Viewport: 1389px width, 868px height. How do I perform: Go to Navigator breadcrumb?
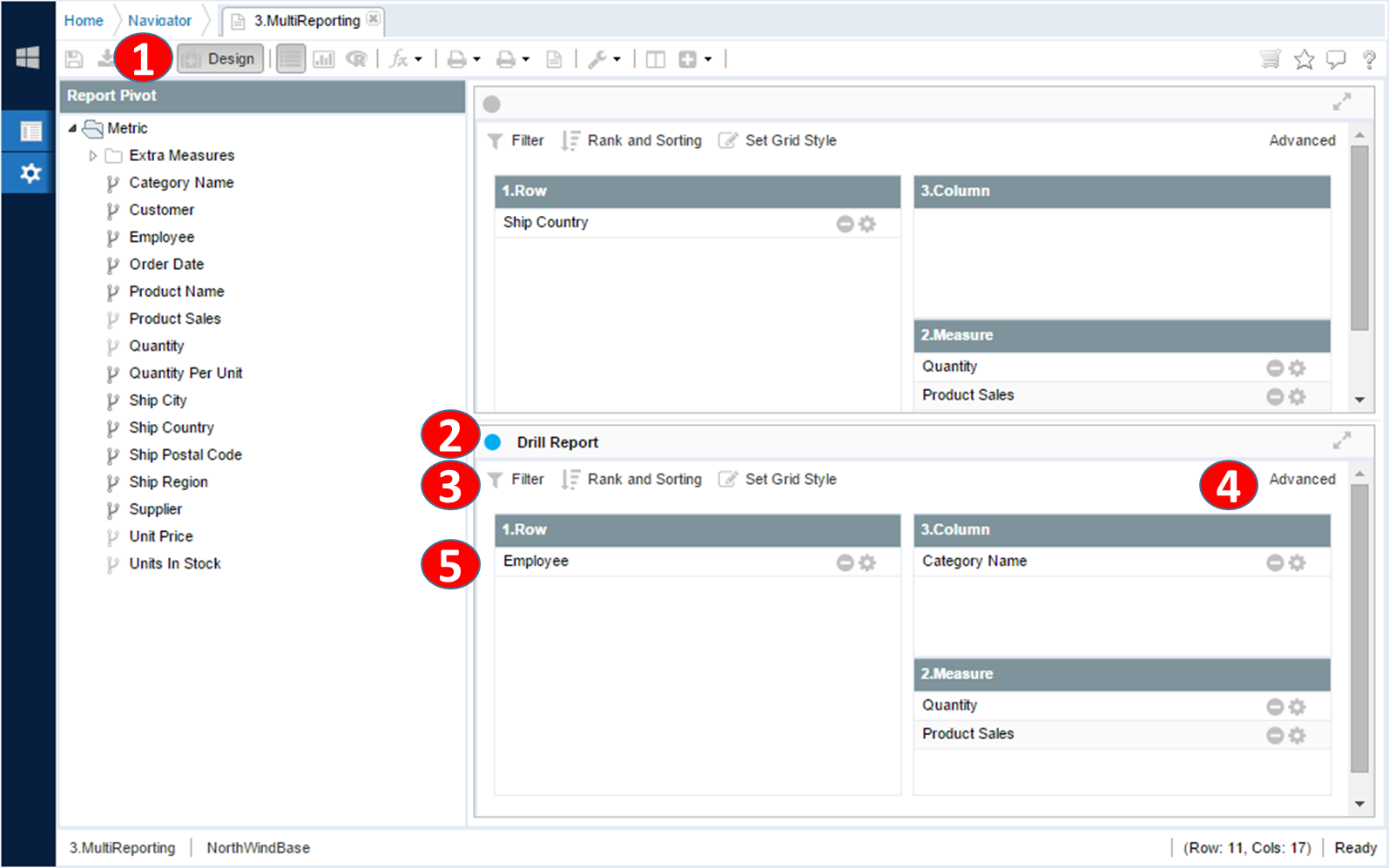pyautogui.click(x=159, y=21)
